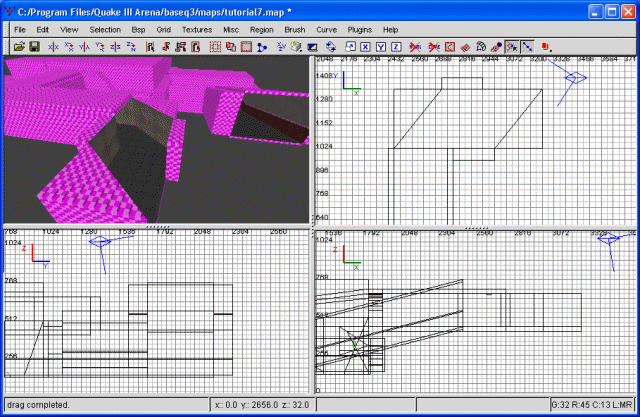
Task: Open the show entities as dropdown
Action: [547, 47]
